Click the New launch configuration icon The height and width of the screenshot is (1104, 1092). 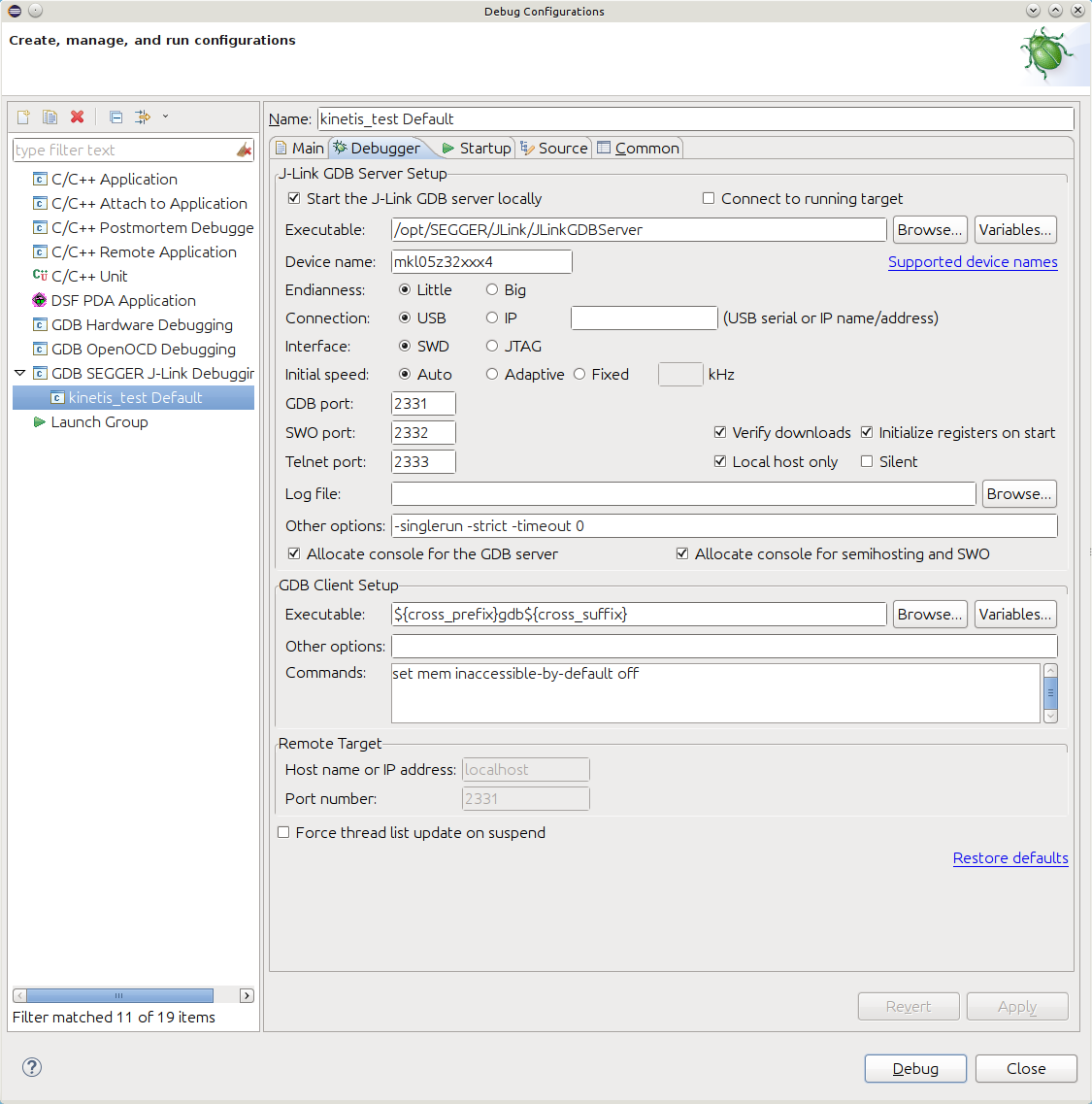[x=23, y=117]
